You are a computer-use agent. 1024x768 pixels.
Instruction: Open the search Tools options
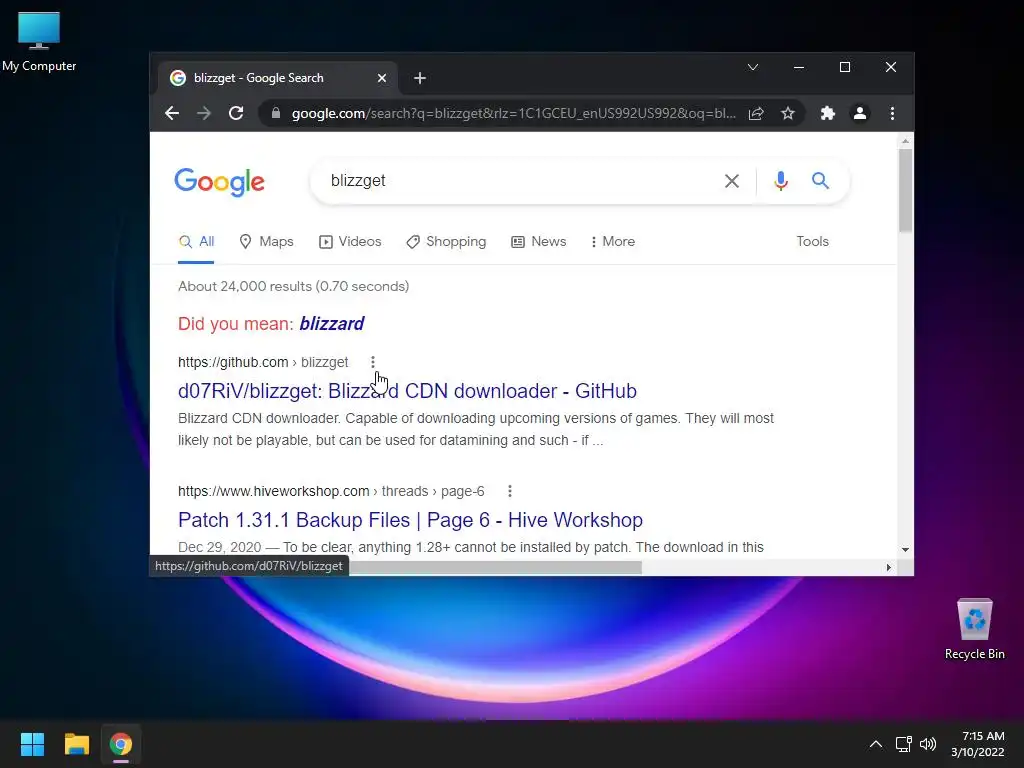(812, 242)
